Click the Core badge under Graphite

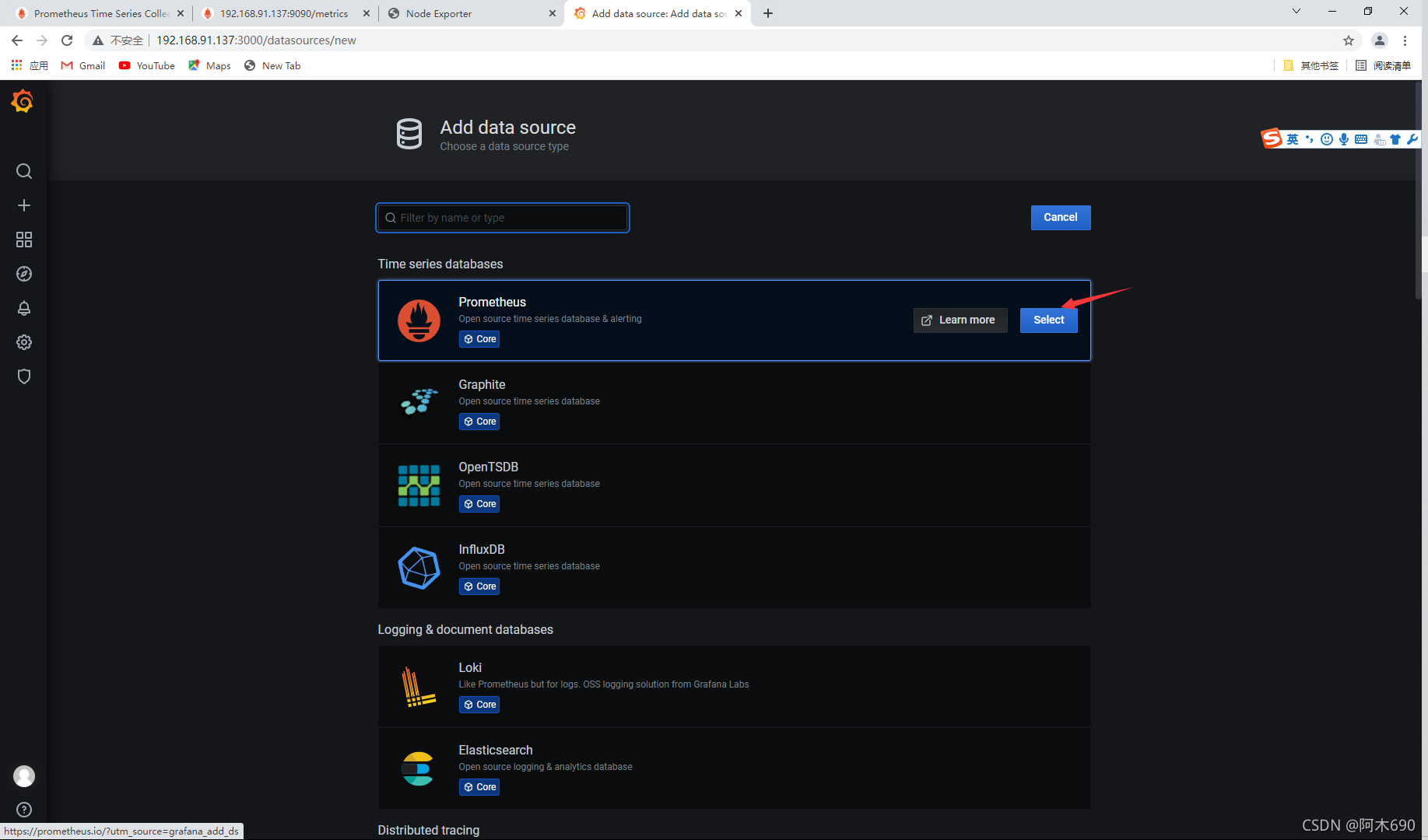[479, 422]
